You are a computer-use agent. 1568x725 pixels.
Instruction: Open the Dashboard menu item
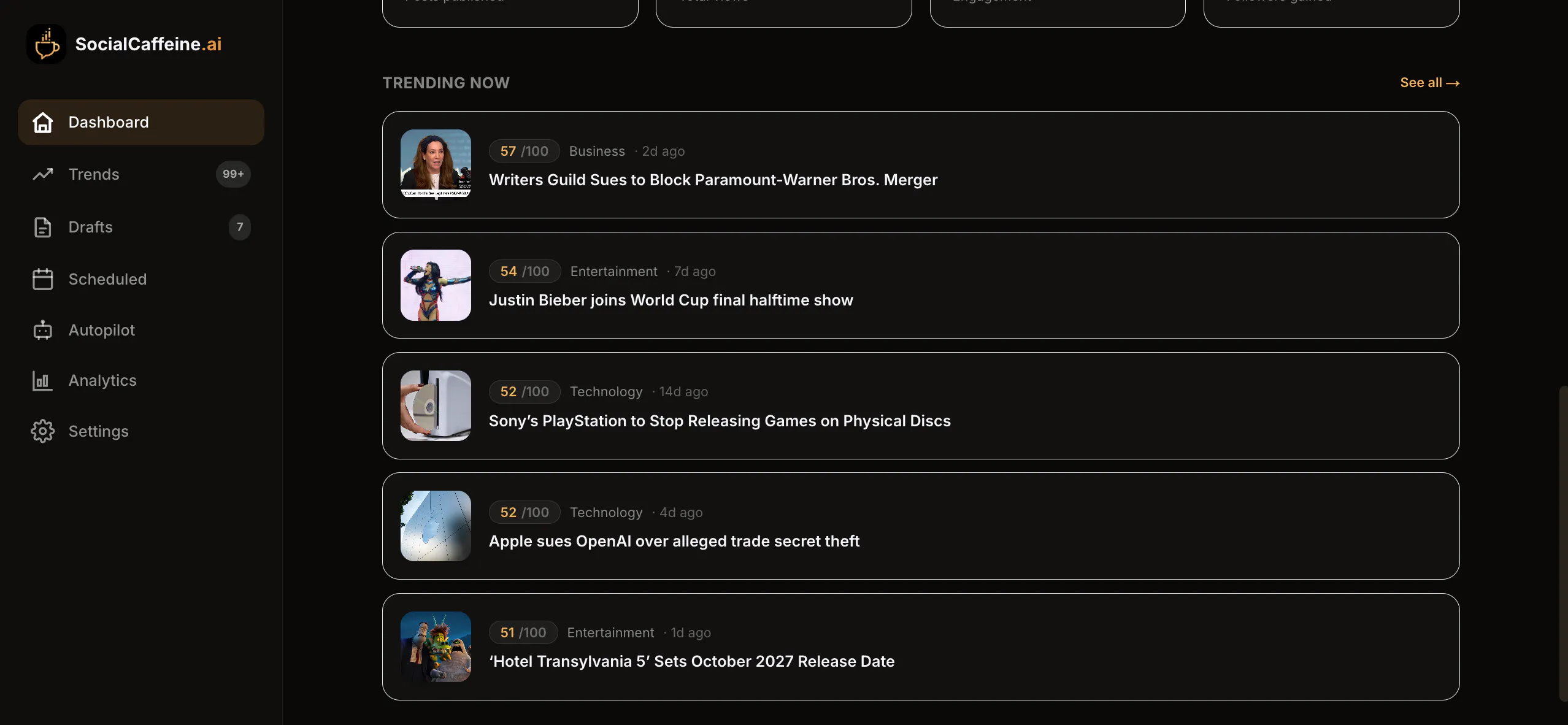[x=141, y=122]
